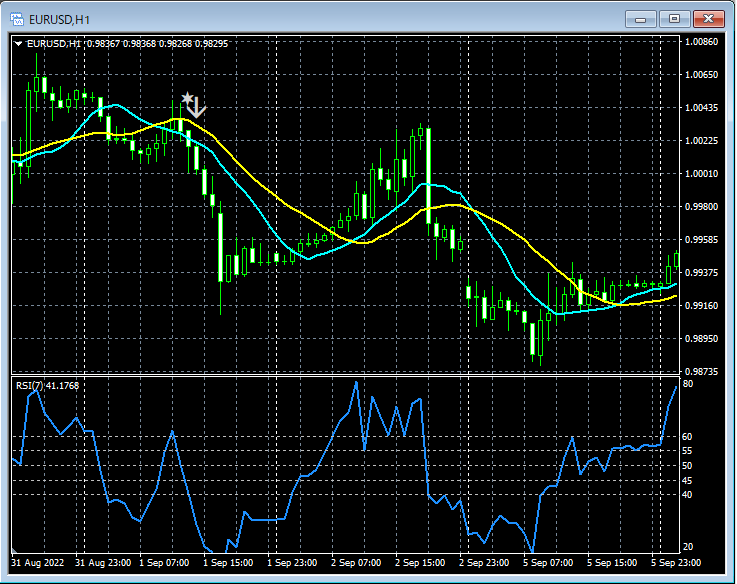Click the 1 Sep 07:00 time axis label
737x584 pixels.
point(165,563)
